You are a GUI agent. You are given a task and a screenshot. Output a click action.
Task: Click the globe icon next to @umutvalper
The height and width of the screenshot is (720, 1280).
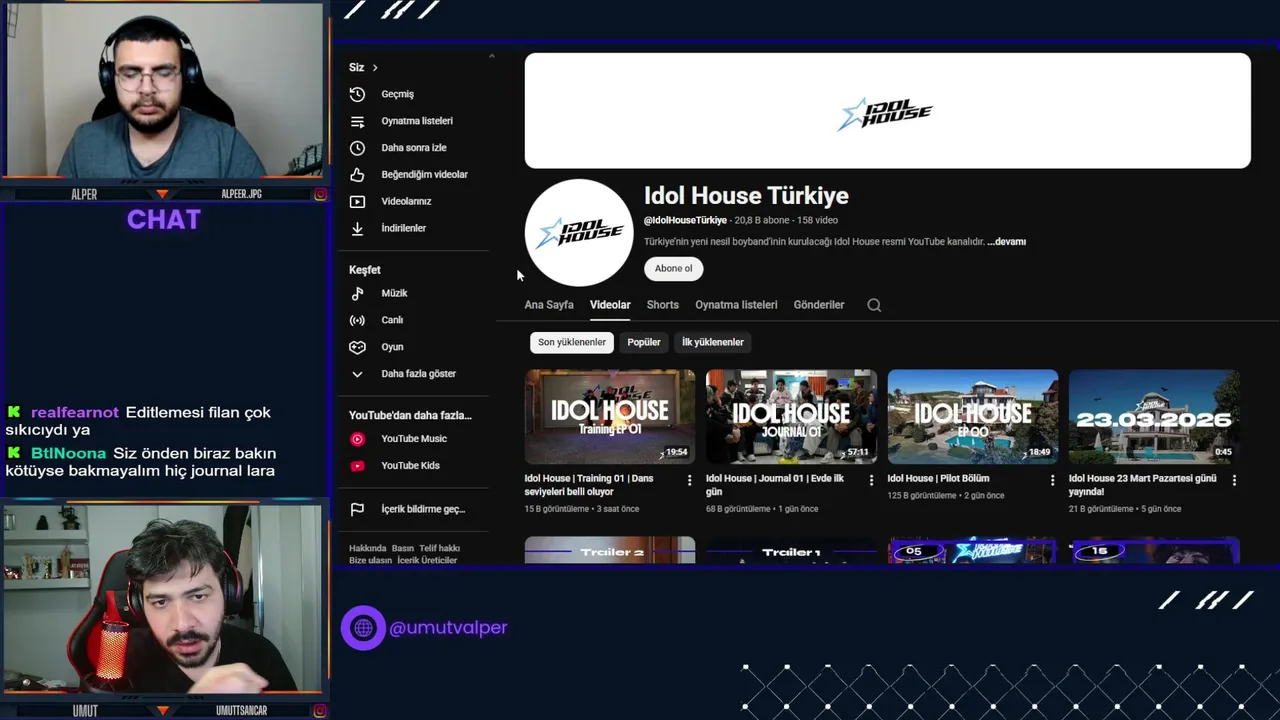[363, 628]
